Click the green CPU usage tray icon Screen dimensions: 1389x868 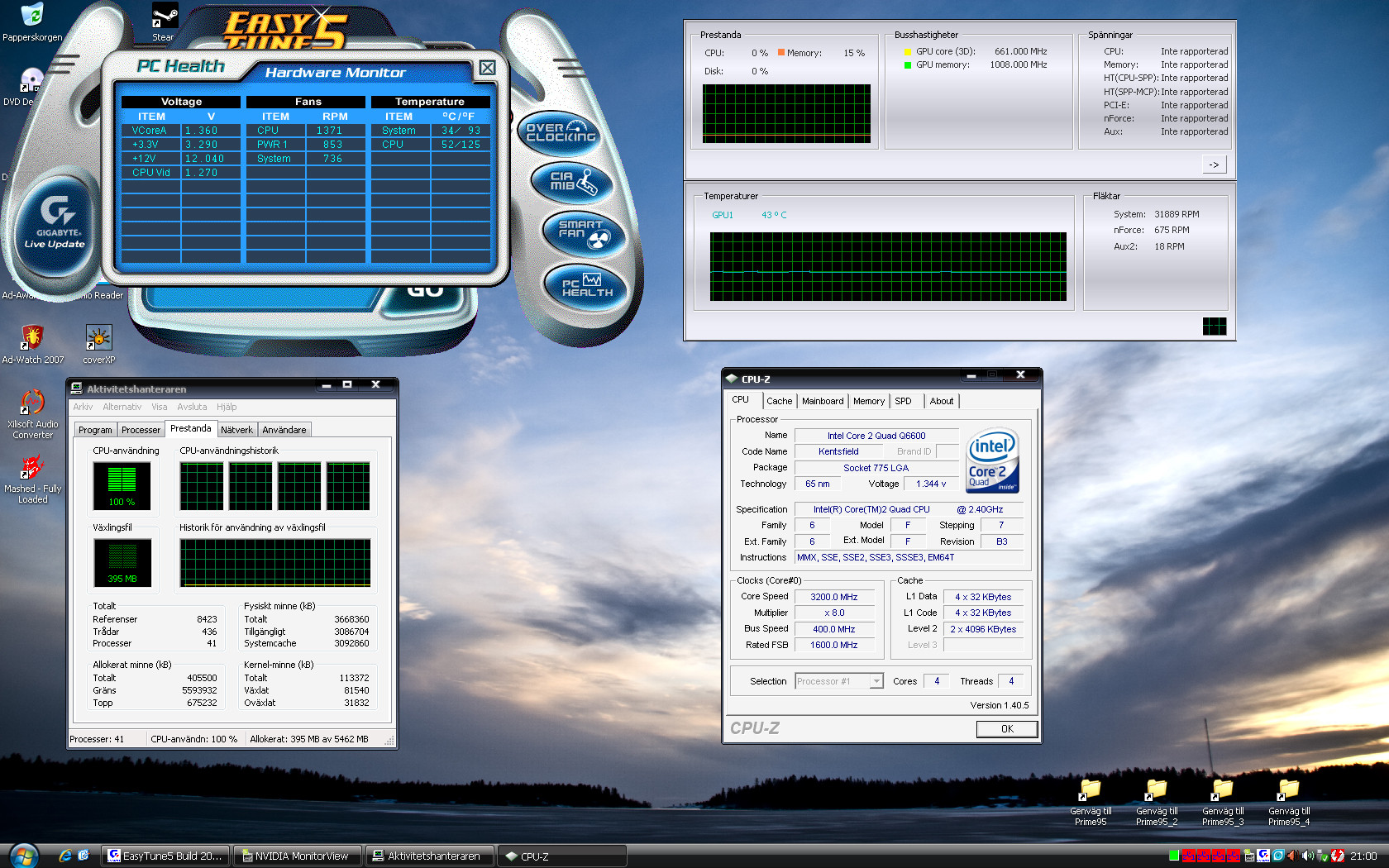coord(1174,856)
